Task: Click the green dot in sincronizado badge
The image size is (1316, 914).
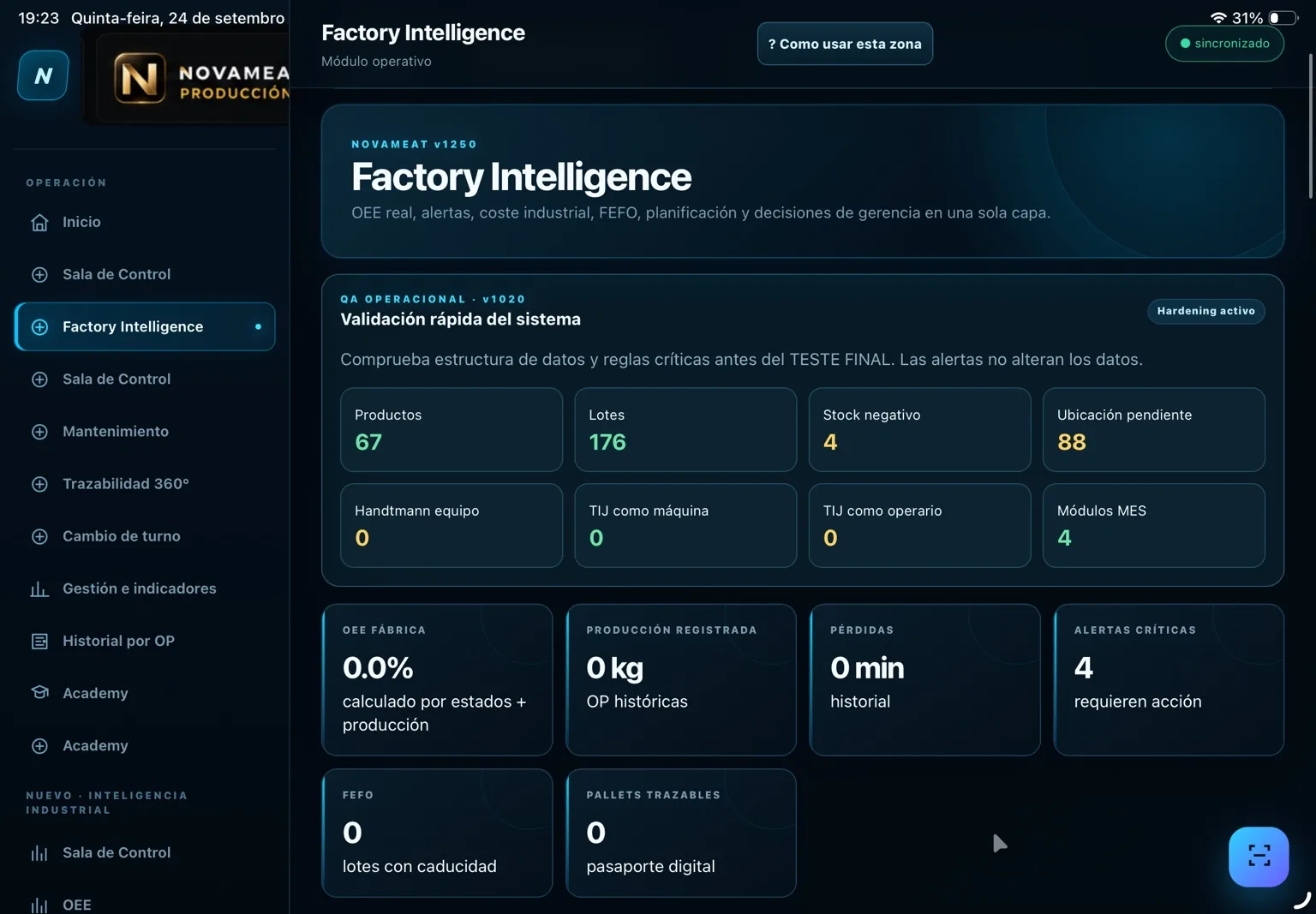Action: pyautogui.click(x=1185, y=44)
